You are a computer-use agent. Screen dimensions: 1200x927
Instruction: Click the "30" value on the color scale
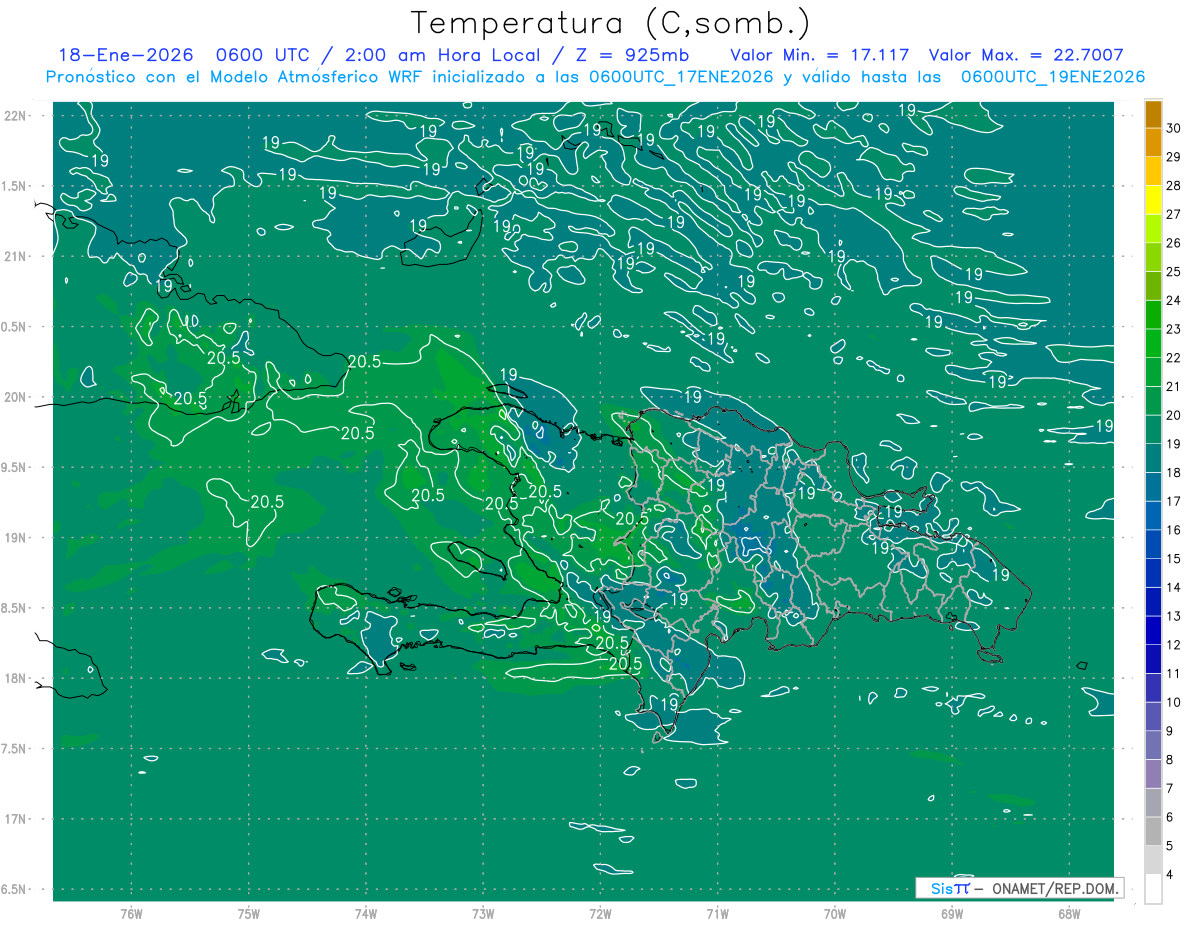click(1174, 128)
